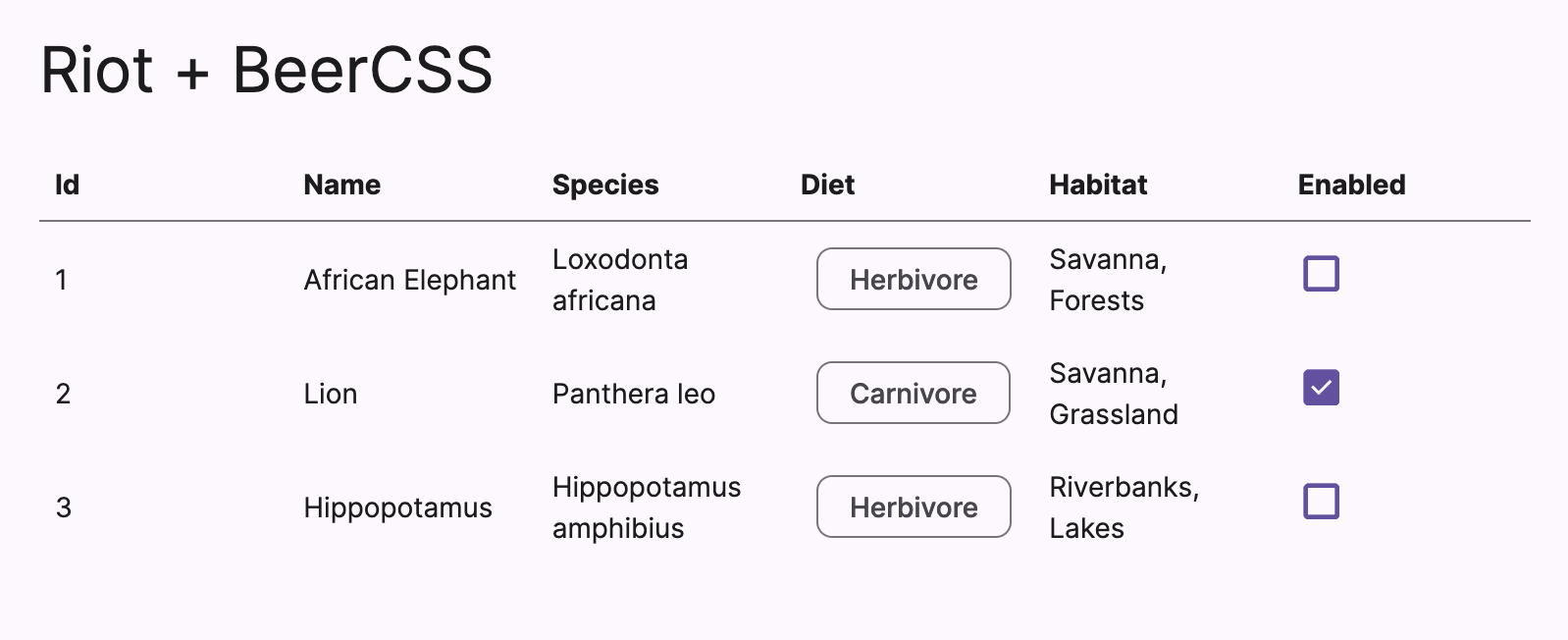The width and height of the screenshot is (1568, 640).
Task: Click the Id column header
Action: [x=67, y=185]
